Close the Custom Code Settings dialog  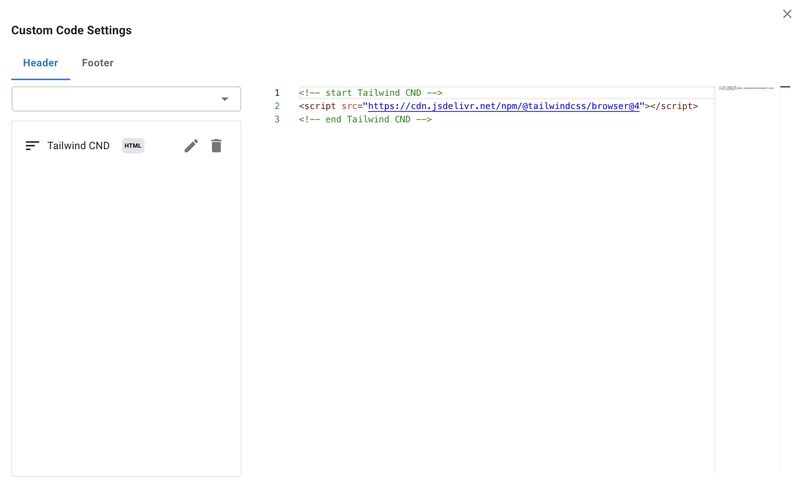pos(787,14)
